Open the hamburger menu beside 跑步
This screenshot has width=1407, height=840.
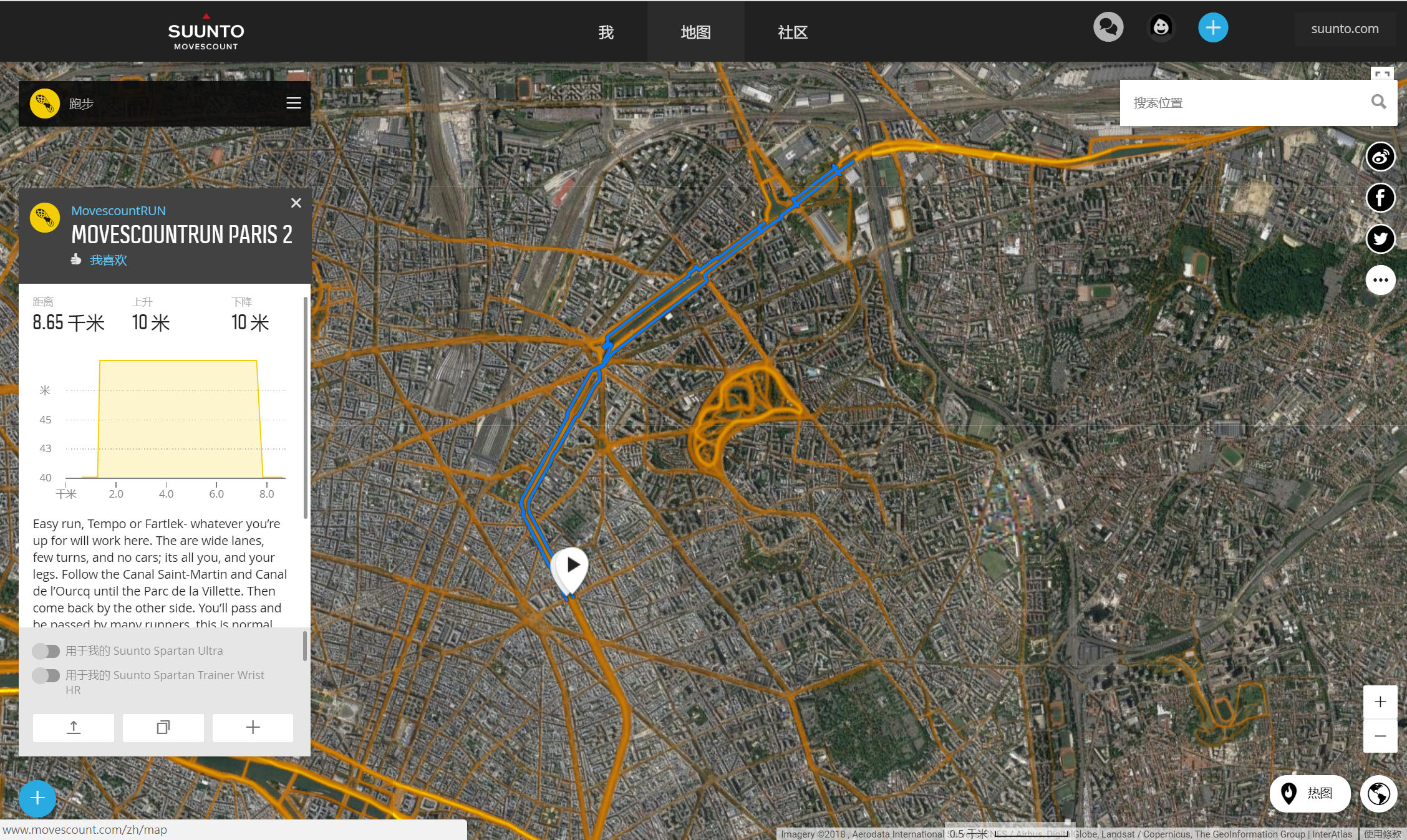(293, 103)
